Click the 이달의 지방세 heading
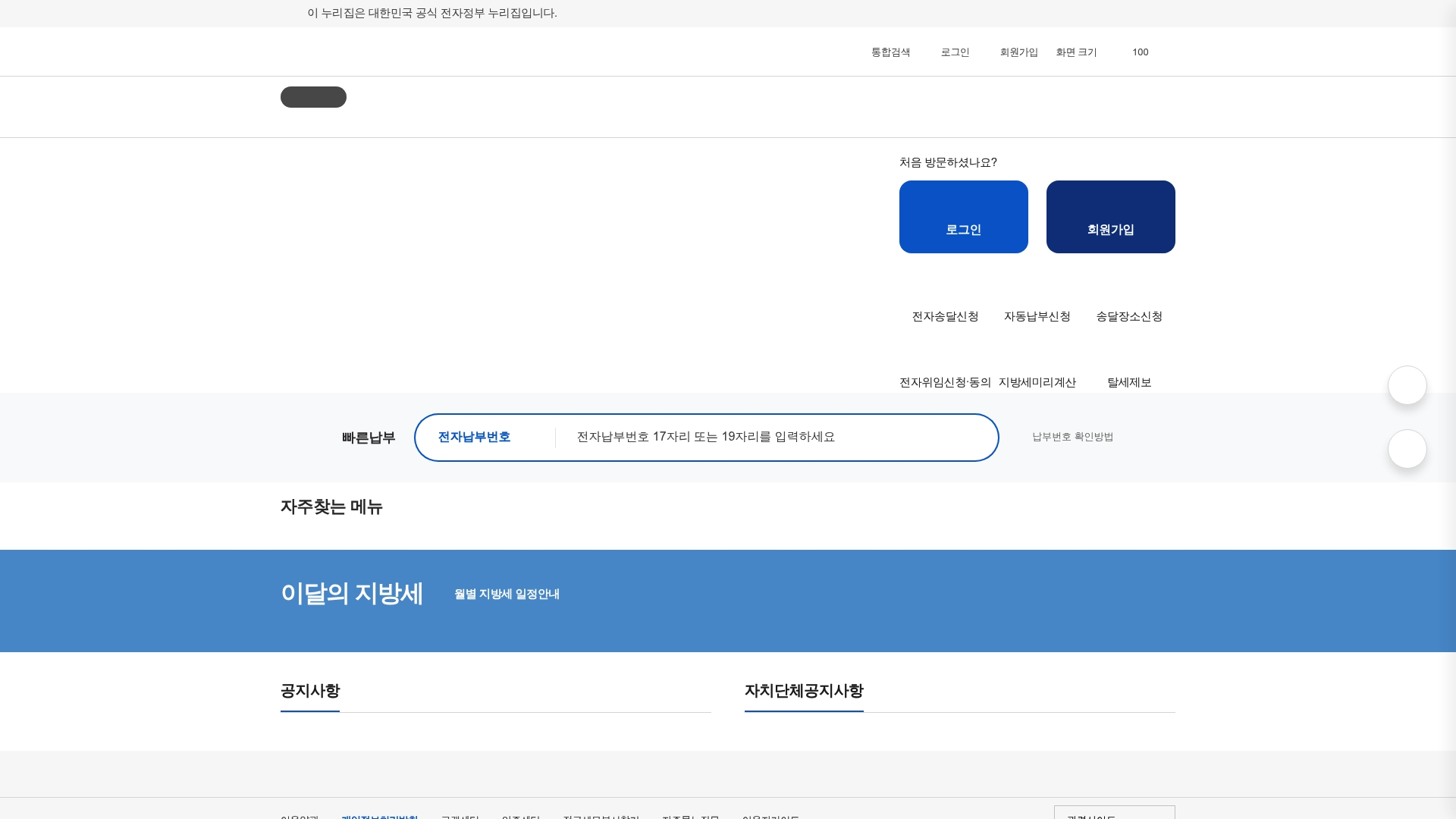The image size is (1456, 819). pyautogui.click(x=352, y=593)
